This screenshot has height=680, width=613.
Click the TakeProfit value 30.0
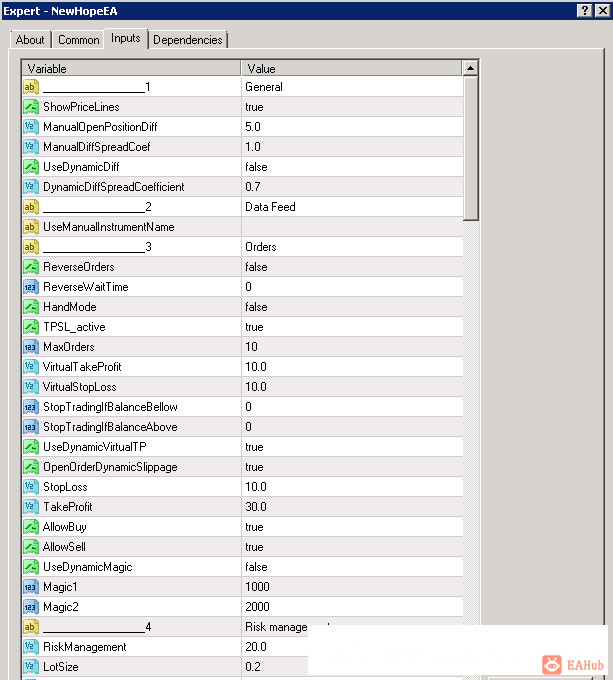pos(256,507)
